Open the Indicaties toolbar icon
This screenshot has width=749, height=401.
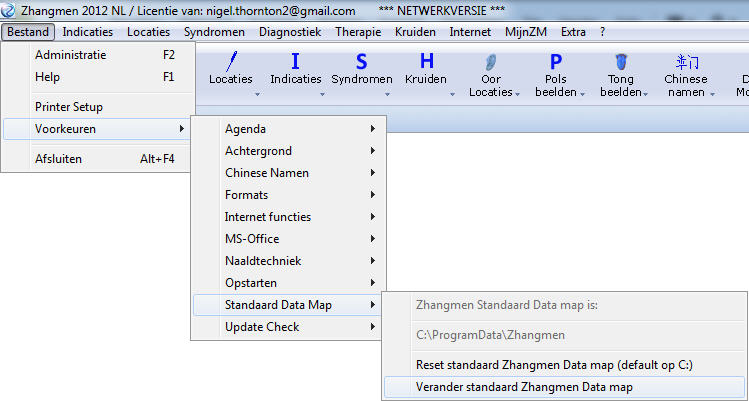(x=296, y=62)
